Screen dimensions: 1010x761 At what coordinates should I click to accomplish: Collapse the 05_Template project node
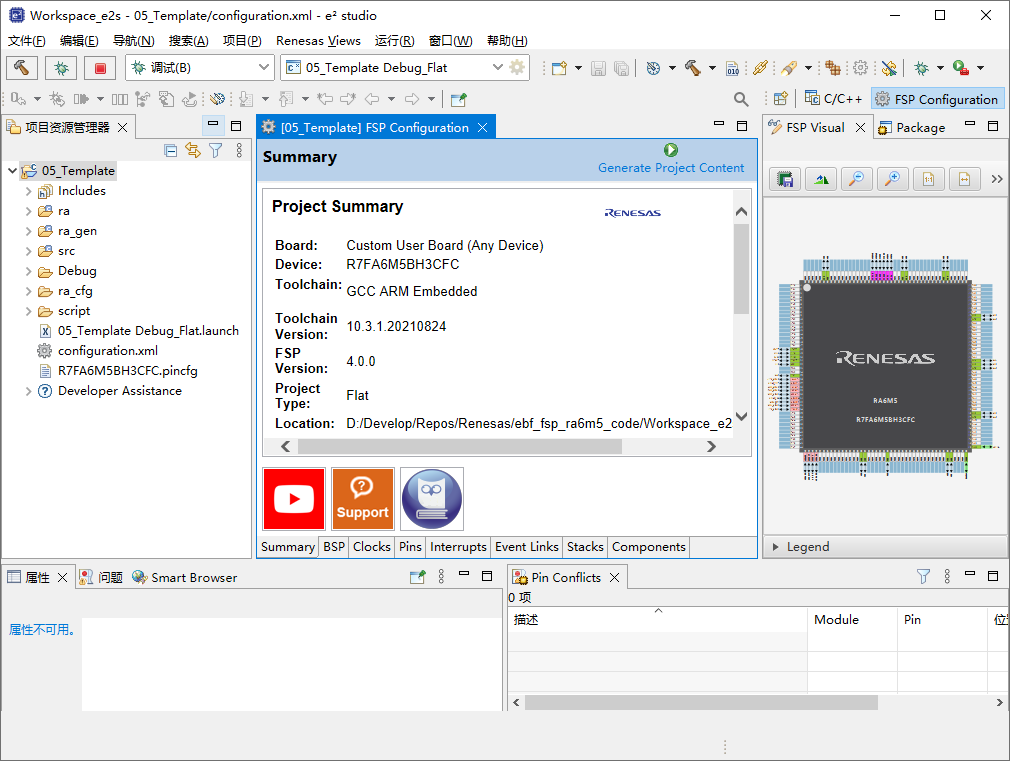click(x=12, y=171)
